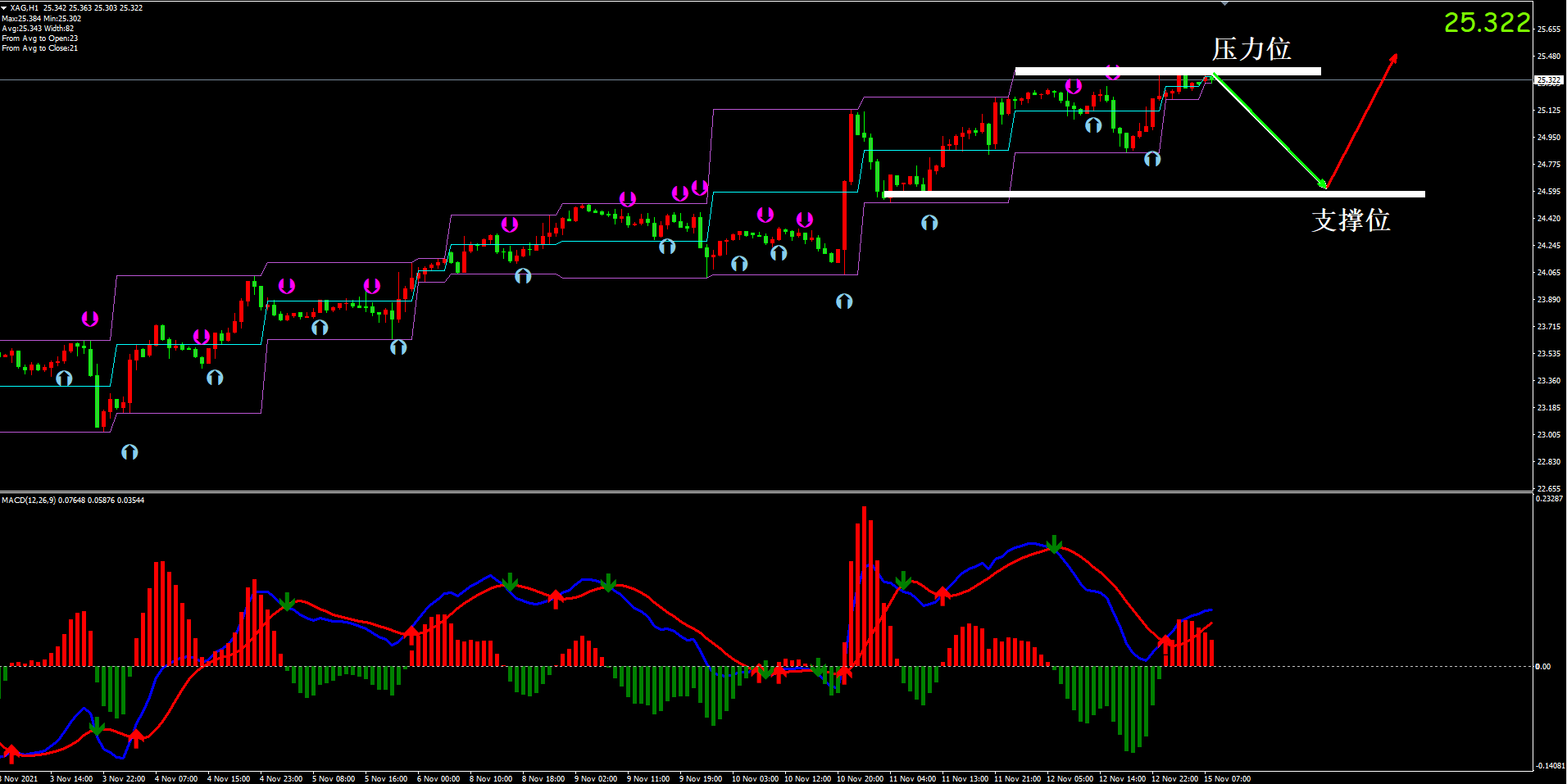Image resolution: width=1567 pixels, height=784 pixels.
Task: Click the large green 25.322 price display
Action: pyautogui.click(x=1487, y=23)
